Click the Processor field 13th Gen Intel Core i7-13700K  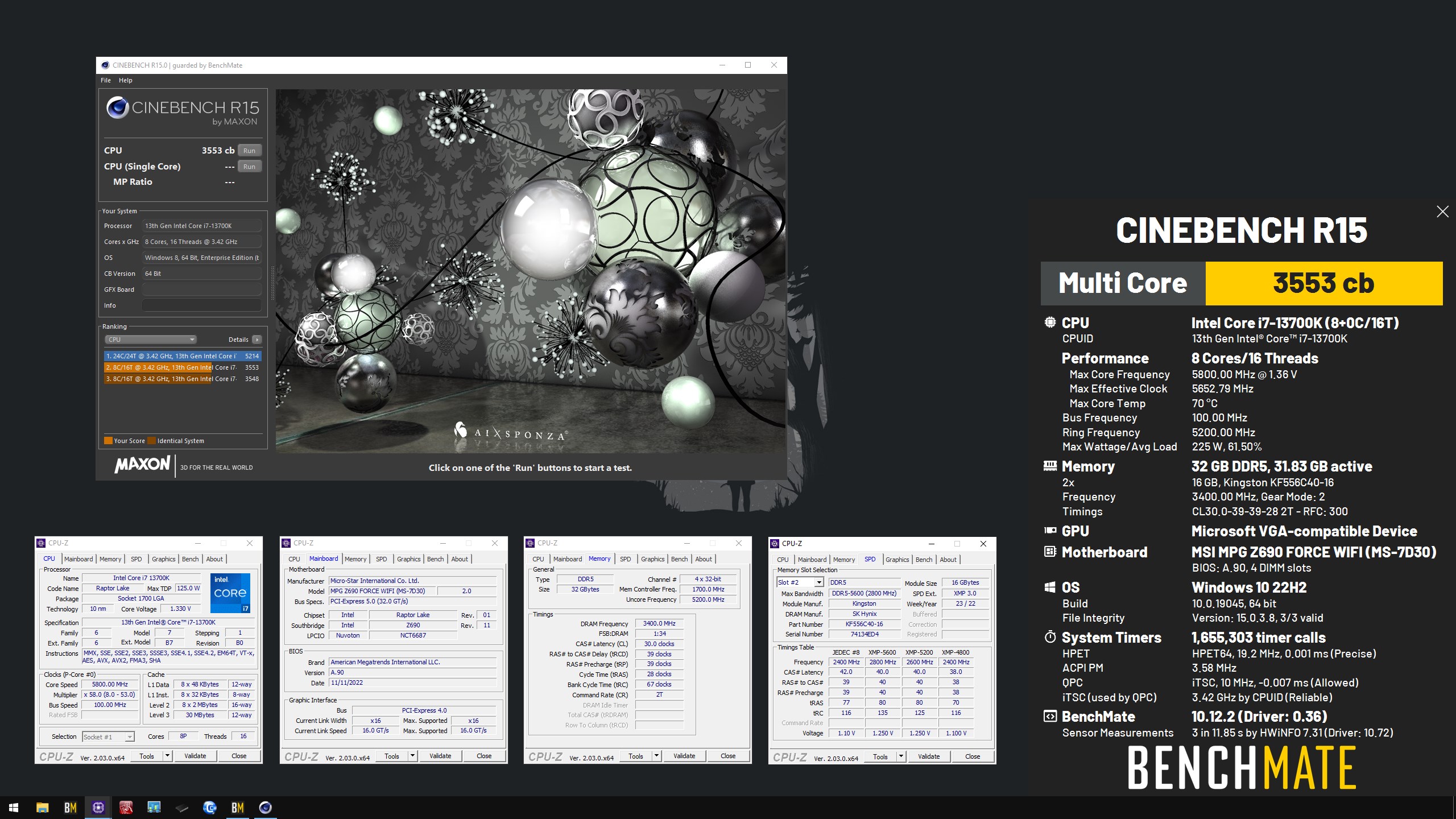(202, 226)
